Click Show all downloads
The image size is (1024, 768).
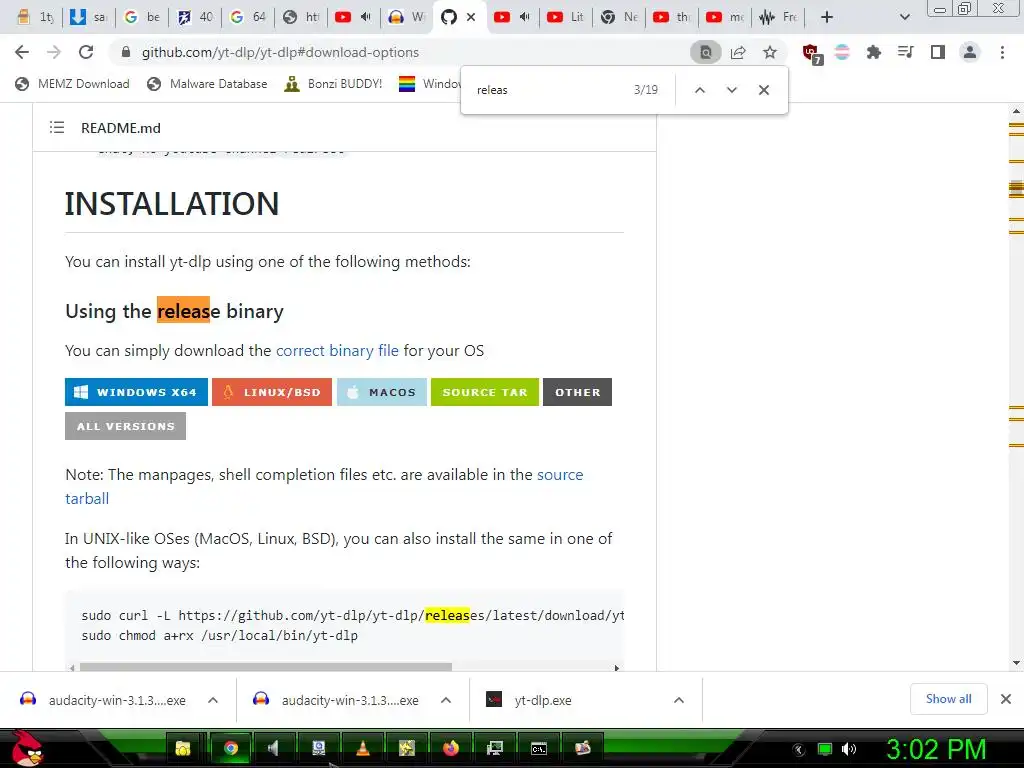click(x=948, y=699)
